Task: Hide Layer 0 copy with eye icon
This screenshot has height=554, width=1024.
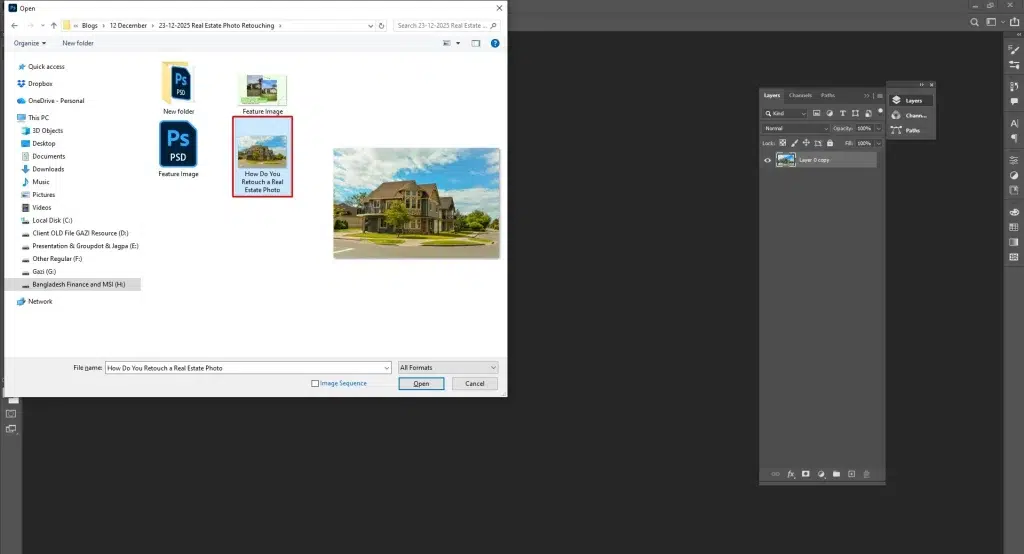Action: (x=767, y=160)
